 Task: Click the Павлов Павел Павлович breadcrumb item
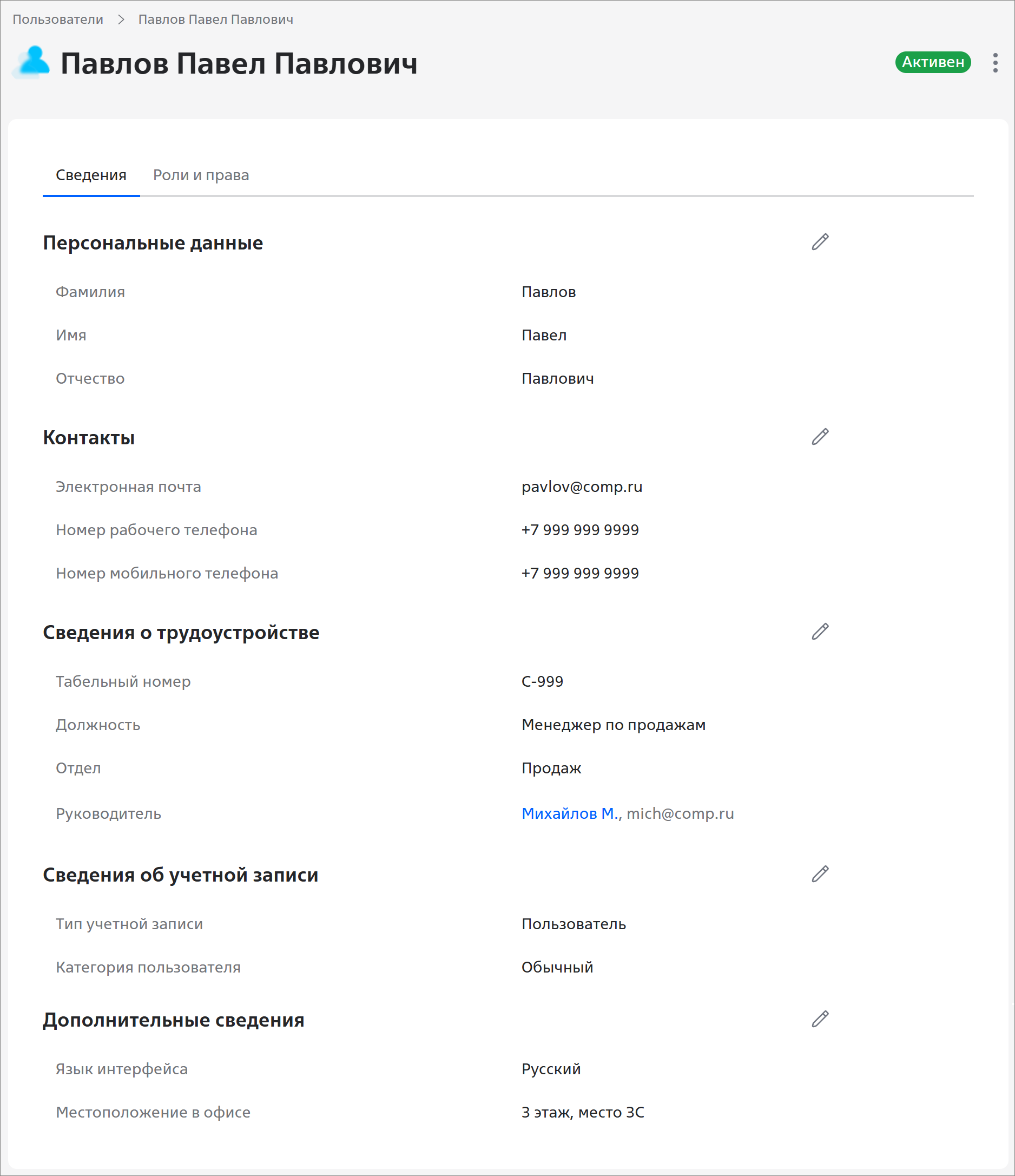coord(215,19)
